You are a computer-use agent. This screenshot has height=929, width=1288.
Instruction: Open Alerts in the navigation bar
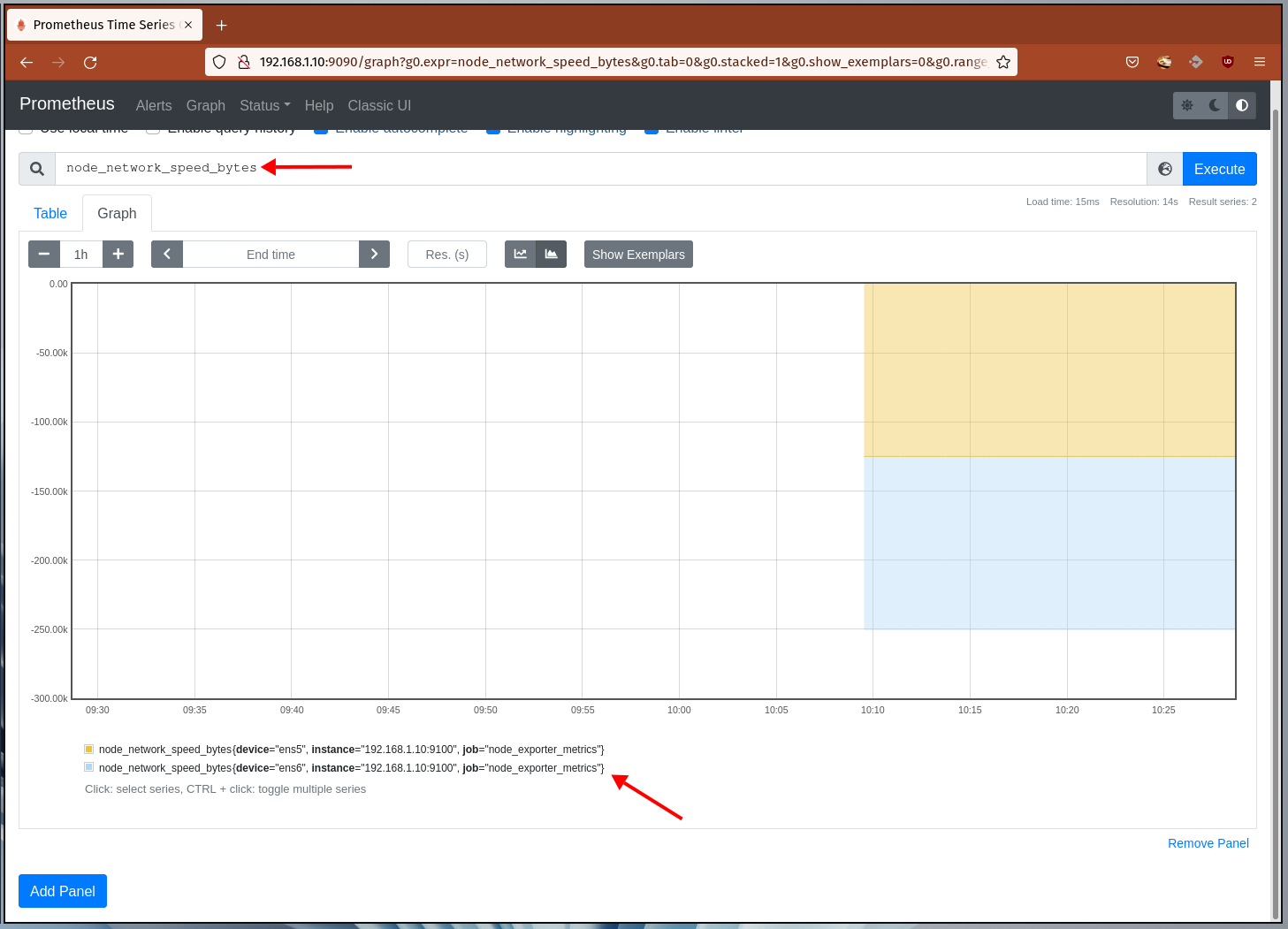click(x=154, y=105)
